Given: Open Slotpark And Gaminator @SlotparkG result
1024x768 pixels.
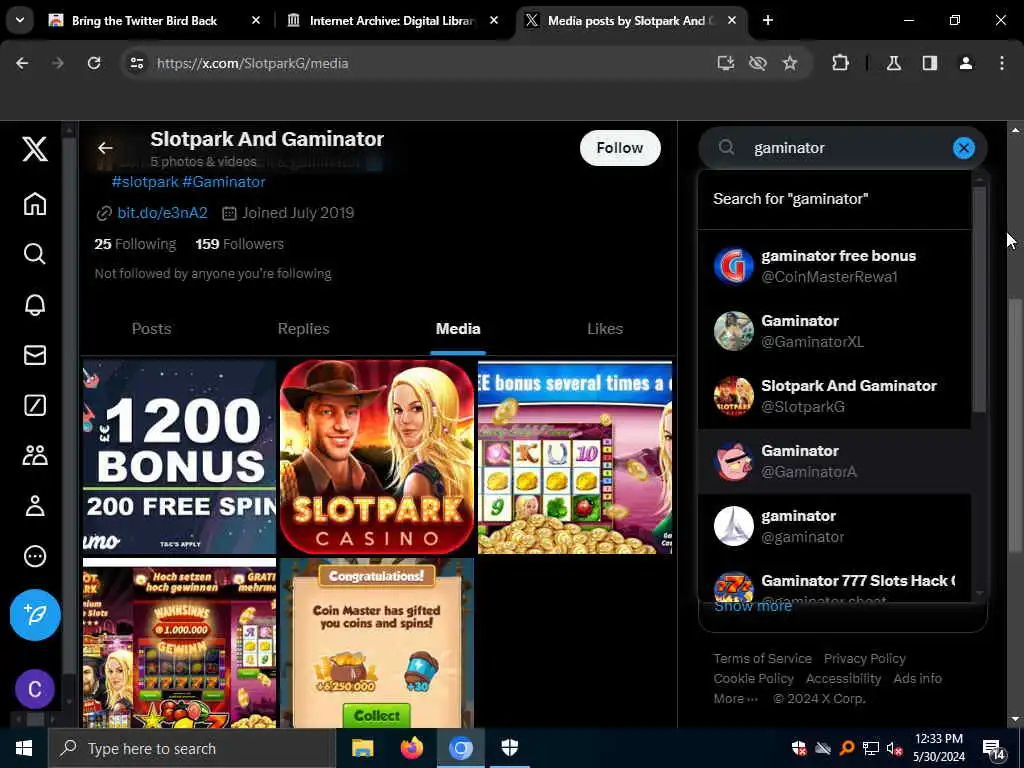Looking at the screenshot, I should [x=835, y=396].
